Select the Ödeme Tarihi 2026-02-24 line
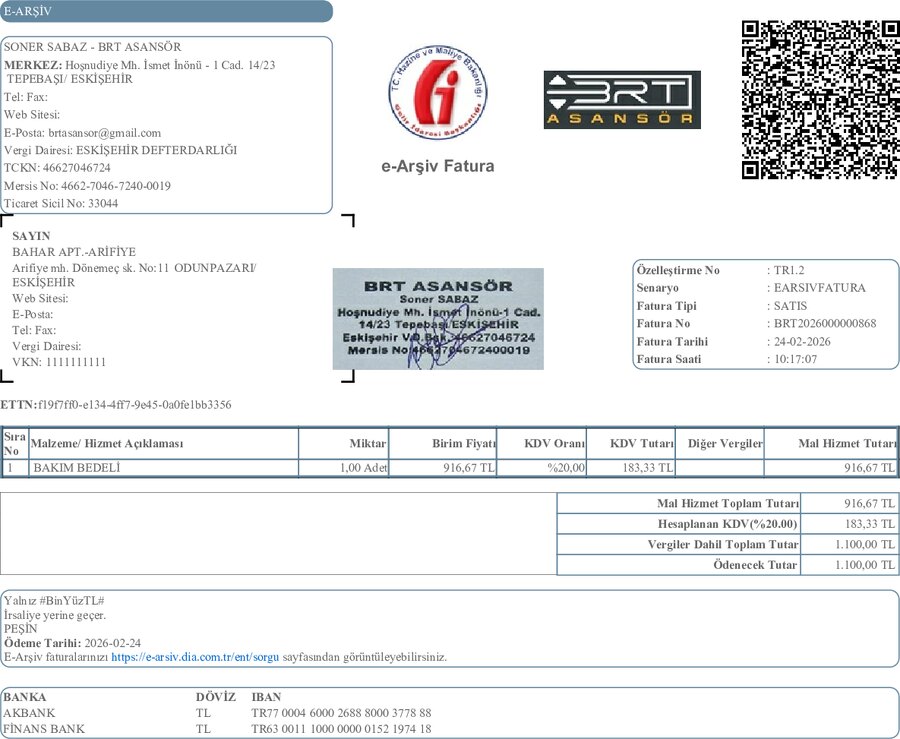The image size is (900, 739). coord(72,643)
